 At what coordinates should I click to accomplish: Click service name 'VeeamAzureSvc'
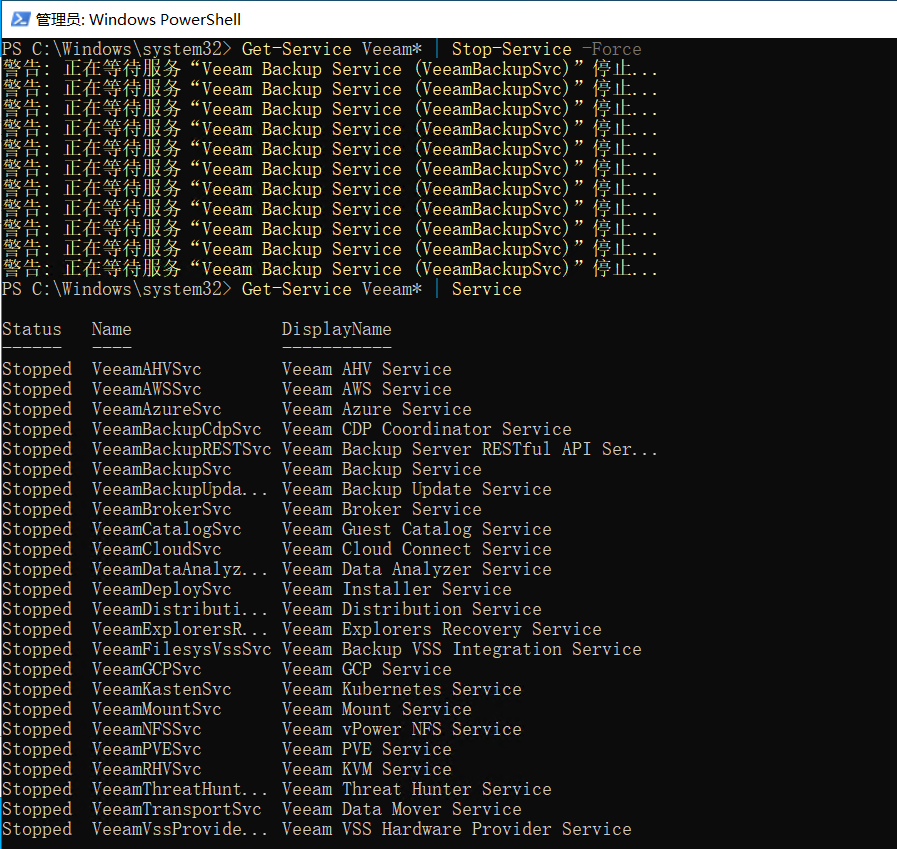coord(156,409)
